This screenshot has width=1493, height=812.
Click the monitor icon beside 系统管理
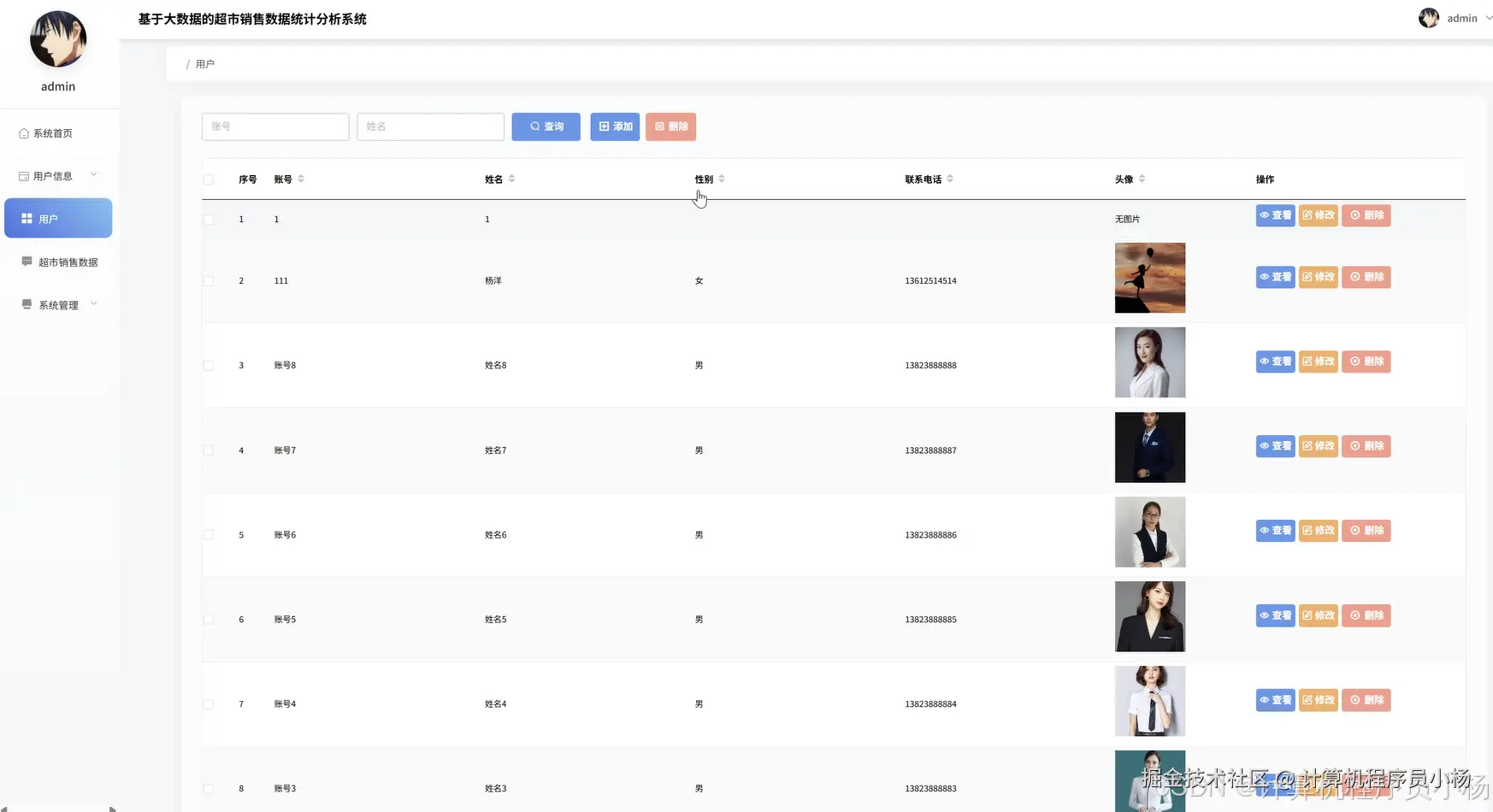pyautogui.click(x=27, y=304)
